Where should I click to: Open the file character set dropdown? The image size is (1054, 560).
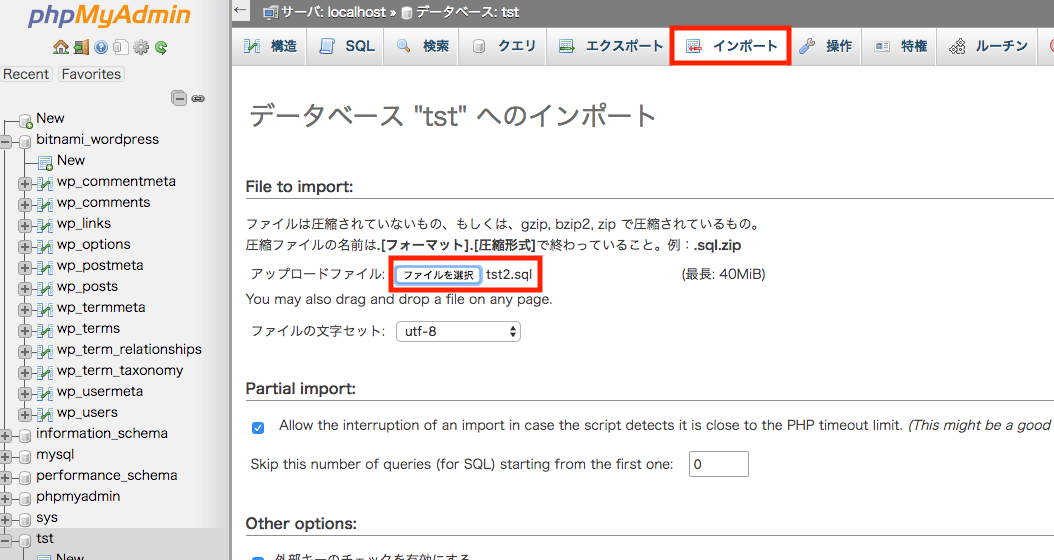pos(458,331)
